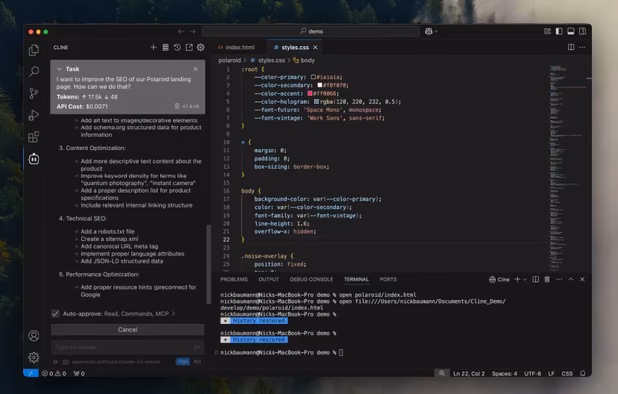Select the TERMINAL panel tab
The image size is (618, 394).
click(356, 279)
